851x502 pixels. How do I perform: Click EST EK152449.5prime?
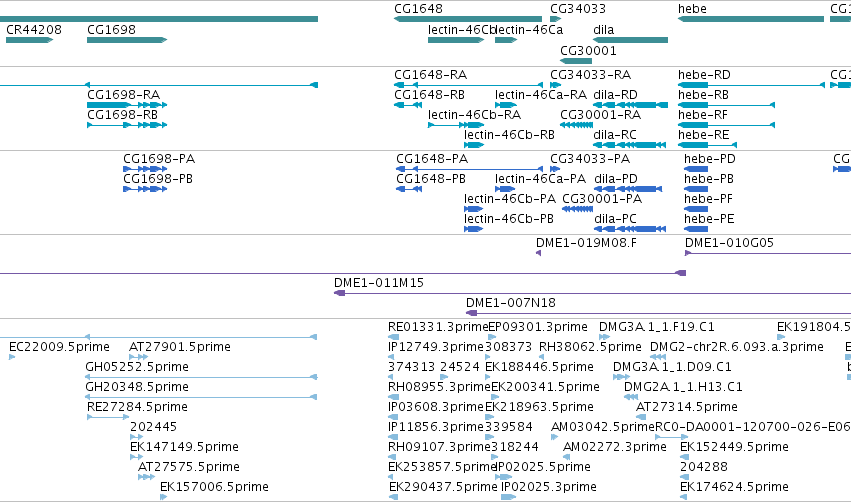click(684, 457)
